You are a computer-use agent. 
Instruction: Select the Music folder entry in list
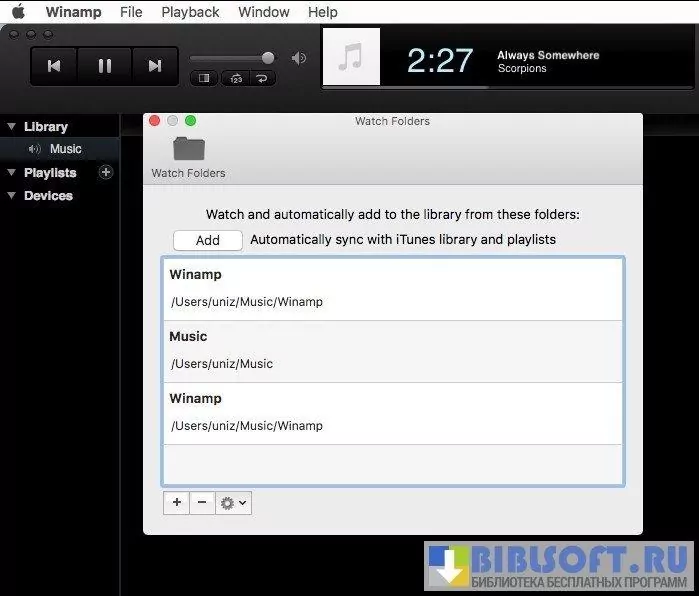point(393,351)
